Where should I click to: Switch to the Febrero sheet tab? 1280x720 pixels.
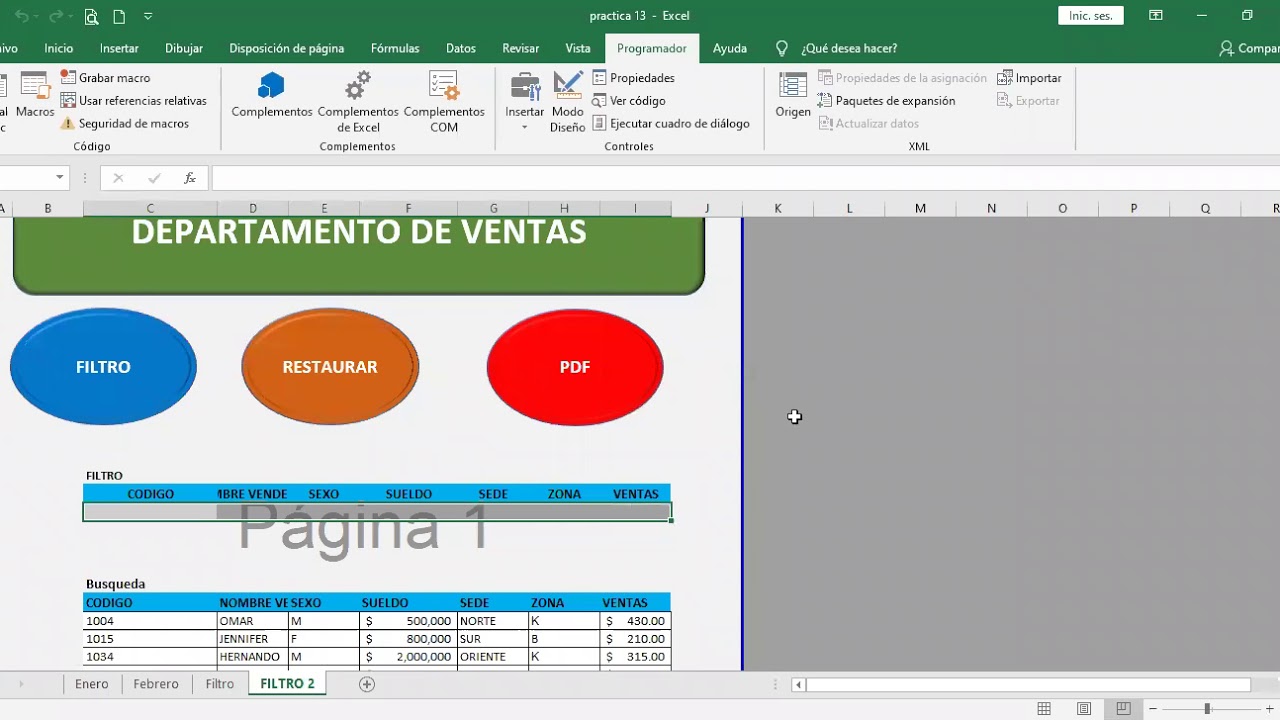coord(156,684)
